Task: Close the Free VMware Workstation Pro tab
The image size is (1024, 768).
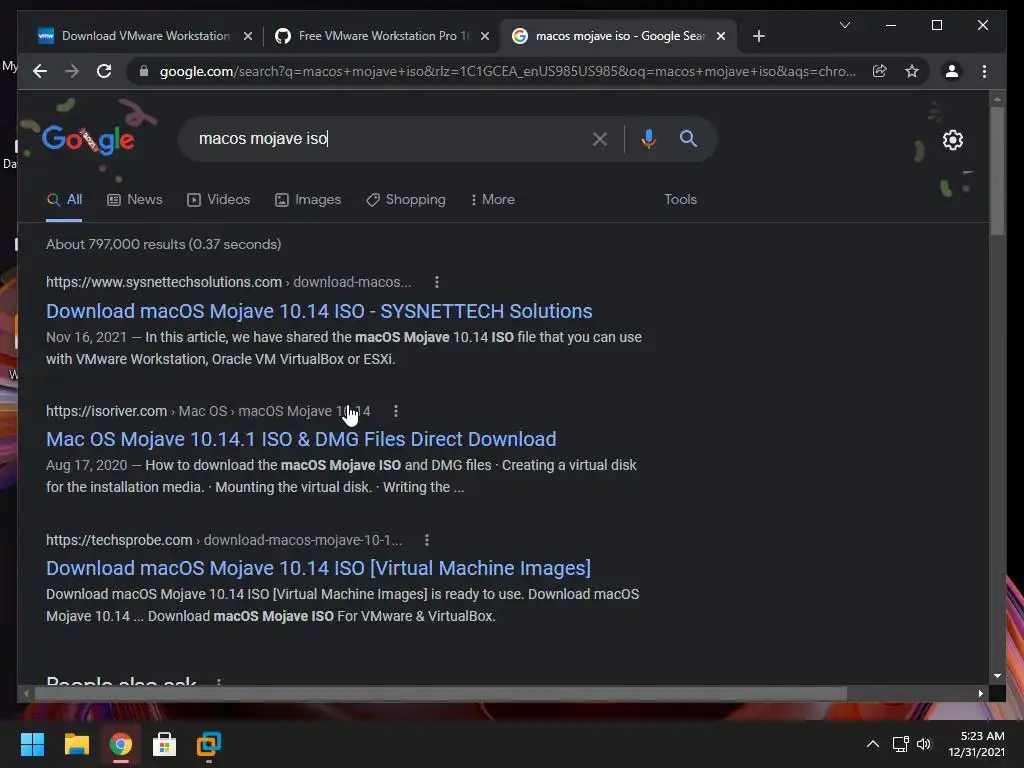Action: 485,36
